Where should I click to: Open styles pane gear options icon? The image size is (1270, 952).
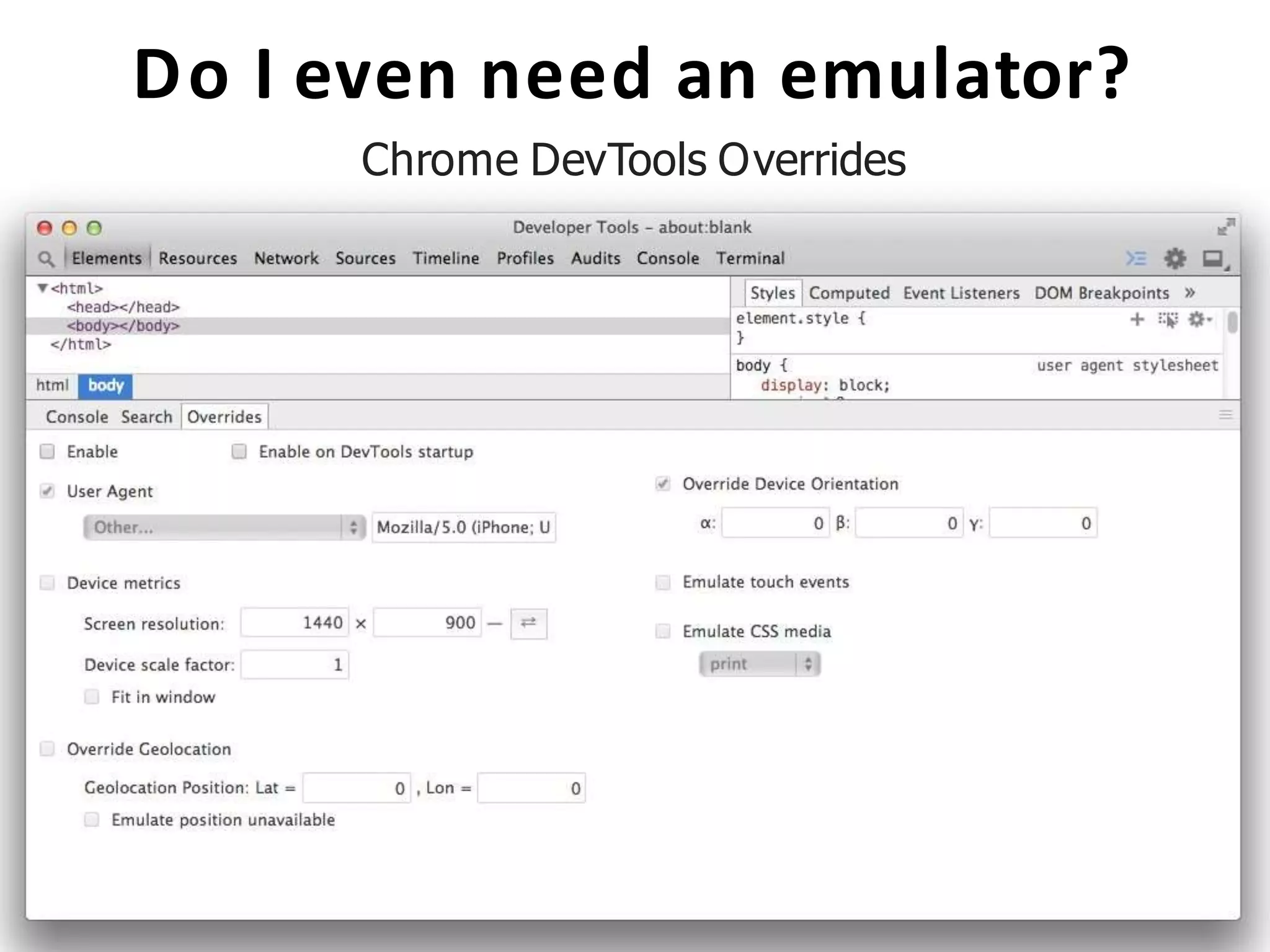click(1199, 319)
